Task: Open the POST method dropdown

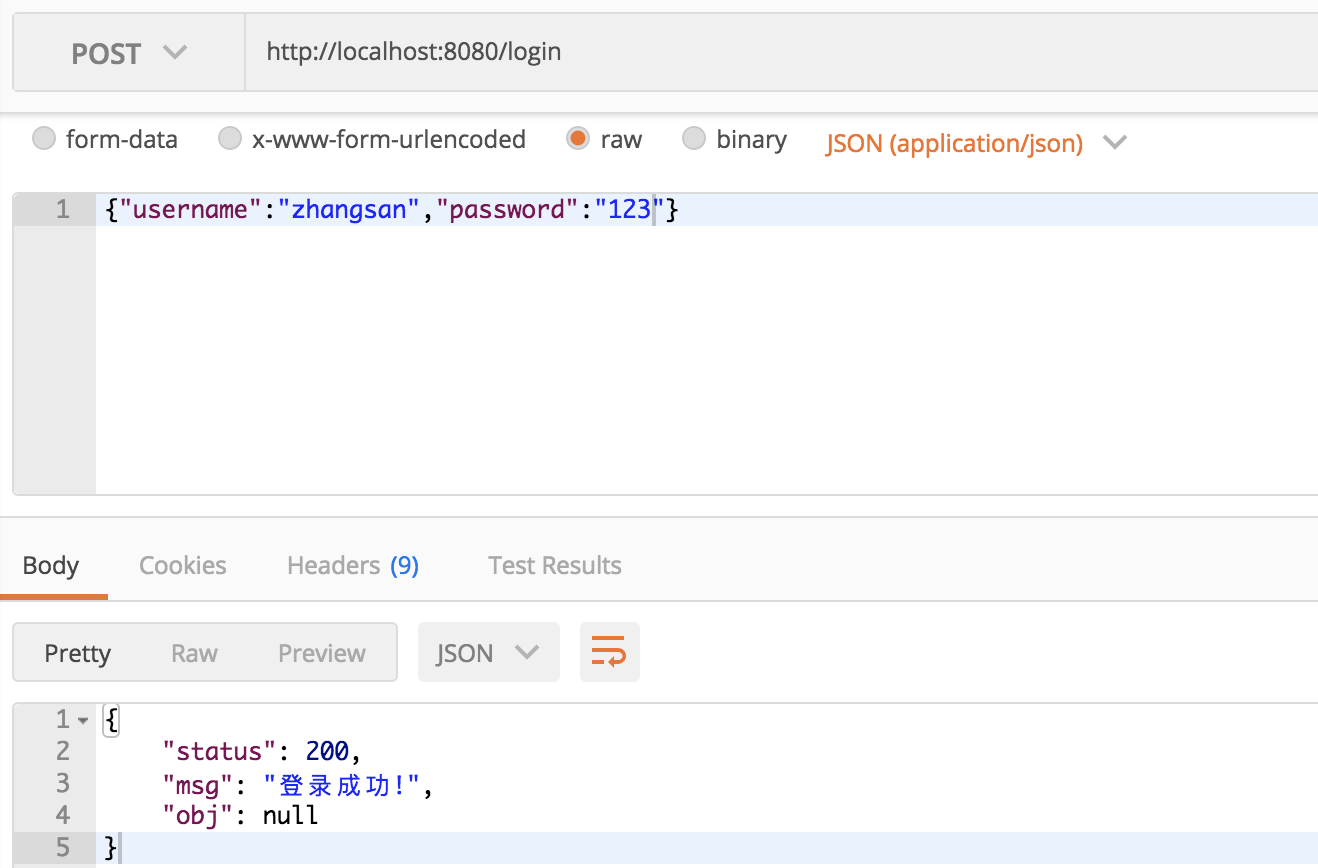Action: [x=128, y=52]
